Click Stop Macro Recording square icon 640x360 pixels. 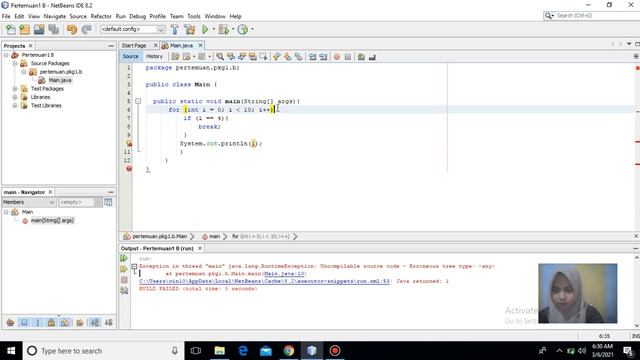point(348,57)
